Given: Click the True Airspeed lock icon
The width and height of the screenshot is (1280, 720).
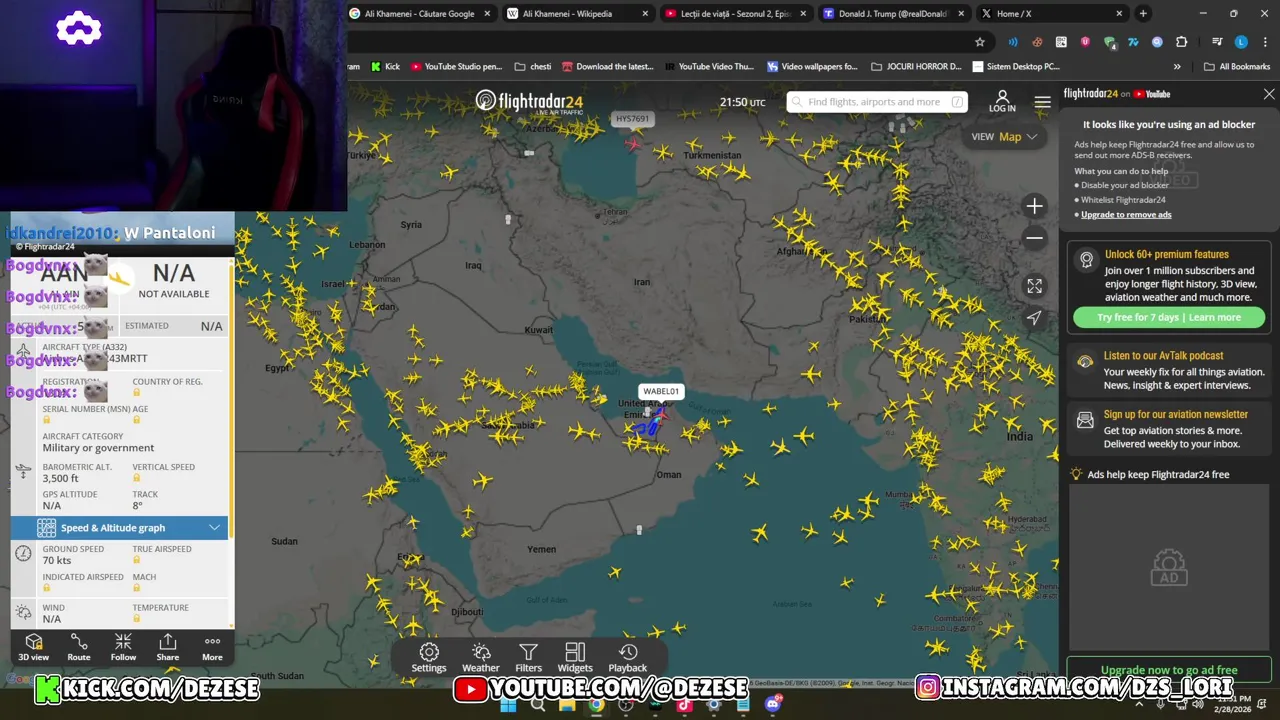Looking at the screenshot, I should (136, 560).
